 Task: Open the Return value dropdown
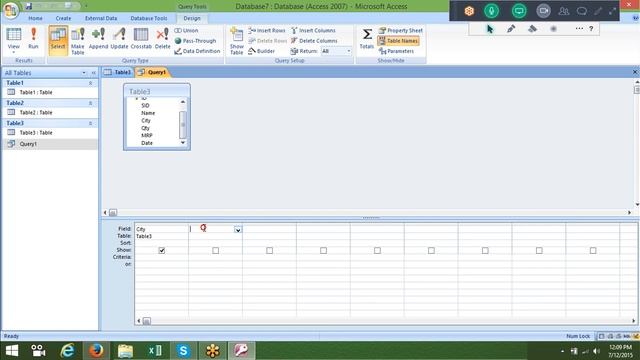coord(349,51)
